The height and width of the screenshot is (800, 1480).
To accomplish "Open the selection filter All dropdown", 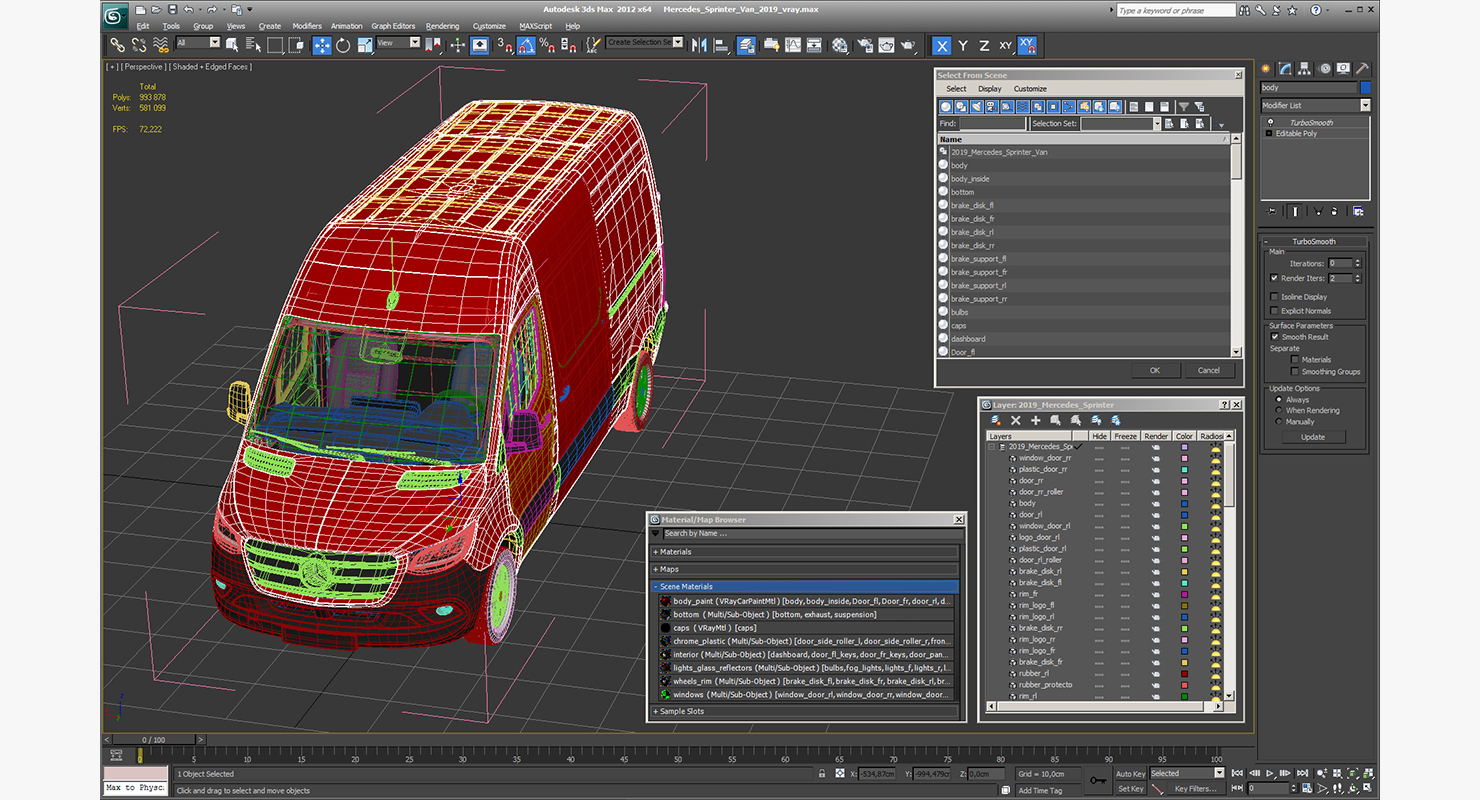I will pyautogui.click(x=198, y=43).
